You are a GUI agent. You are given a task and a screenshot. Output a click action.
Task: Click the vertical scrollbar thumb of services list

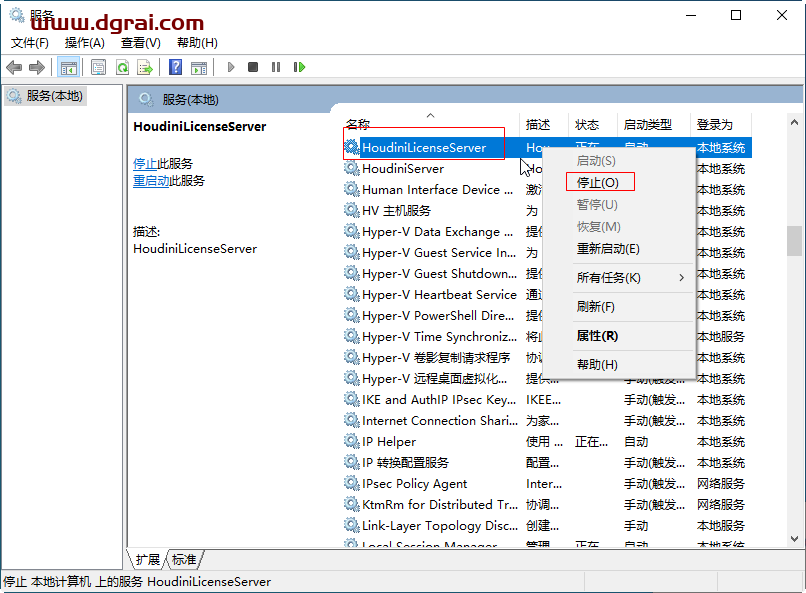(794, 241)
